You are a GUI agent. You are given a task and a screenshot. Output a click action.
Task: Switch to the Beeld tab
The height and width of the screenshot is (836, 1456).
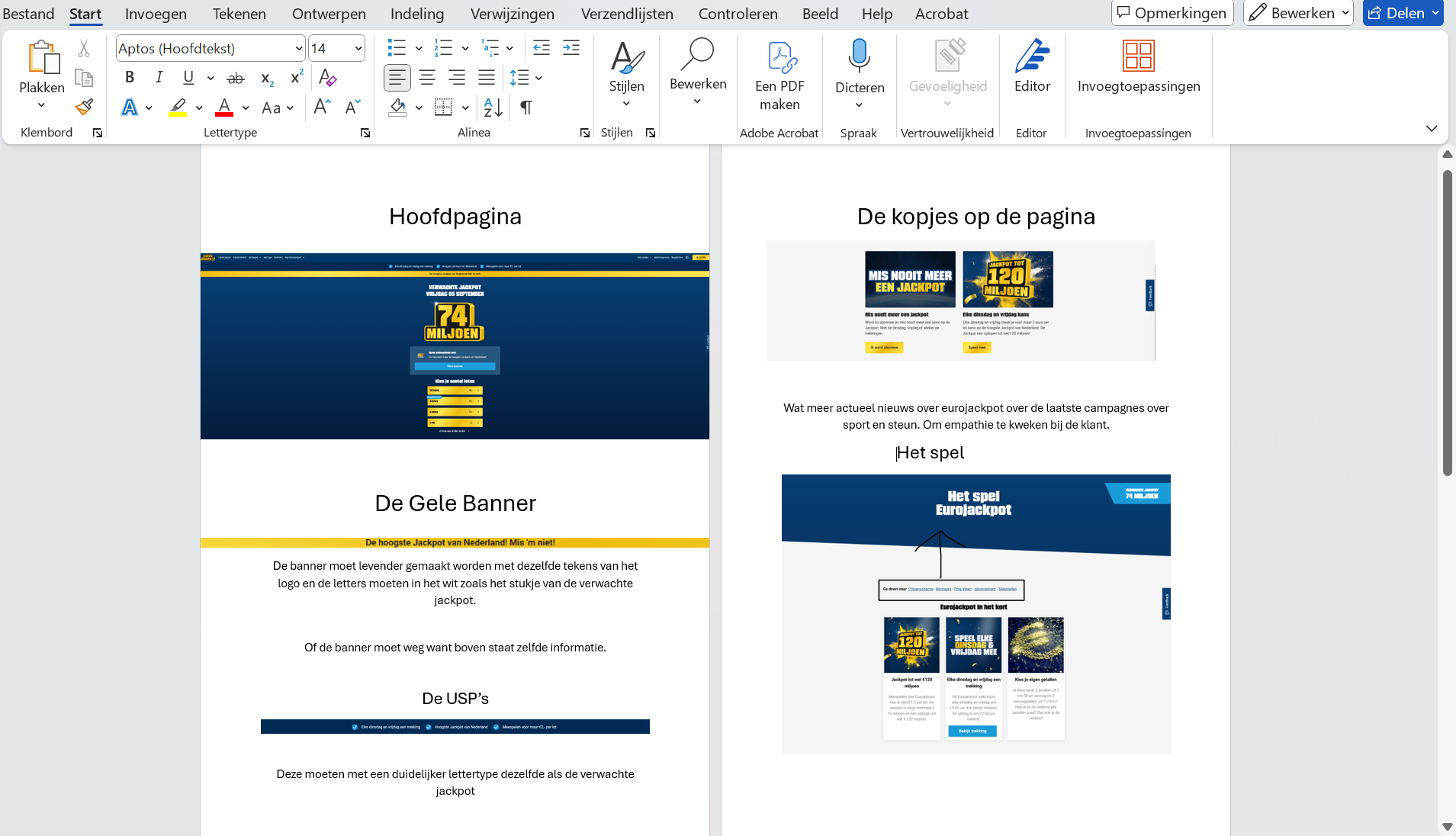pos(820,14)
